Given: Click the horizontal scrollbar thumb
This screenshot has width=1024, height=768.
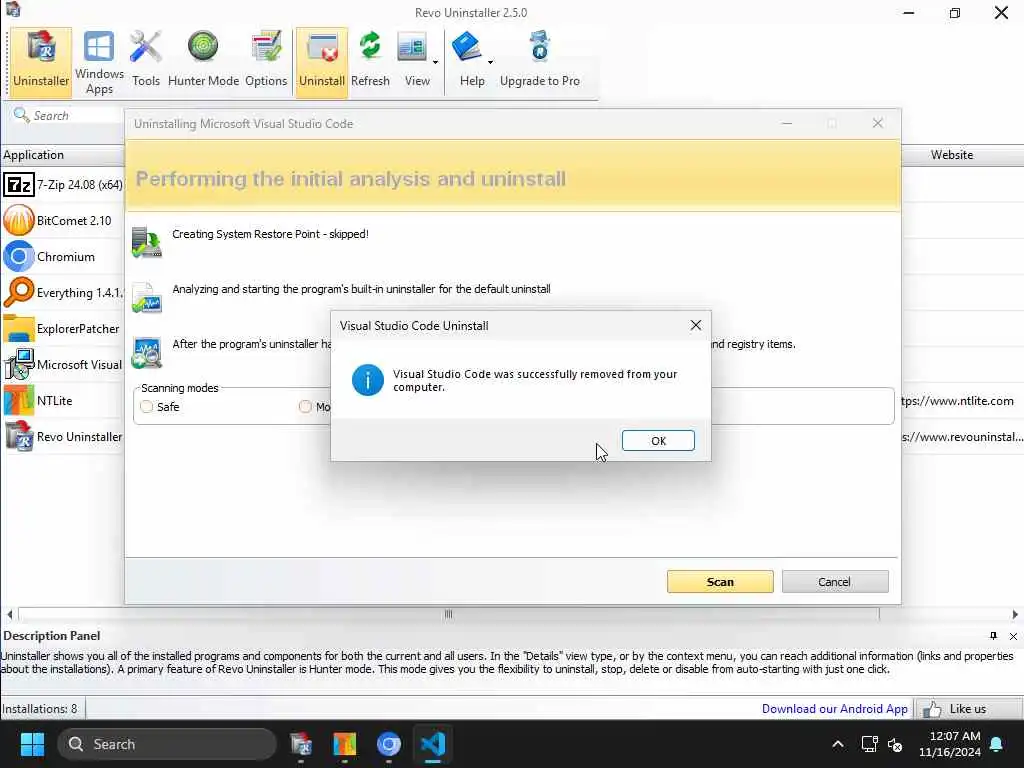Looking at the screenshot, I should [449, 614].
